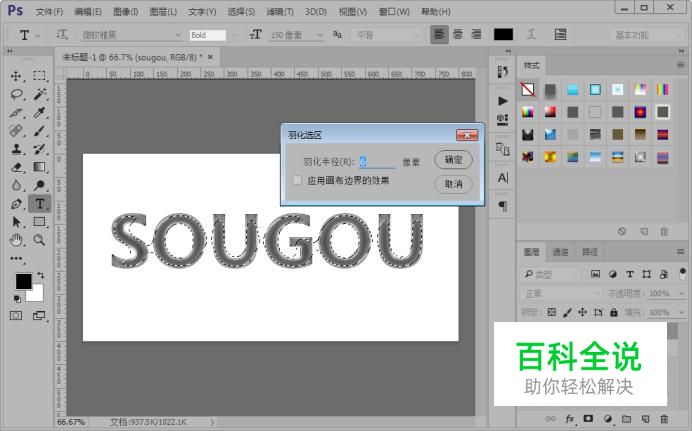Screen dimensions: 692x431
Task: Select the History Brush tool
Action: point(39,149)
